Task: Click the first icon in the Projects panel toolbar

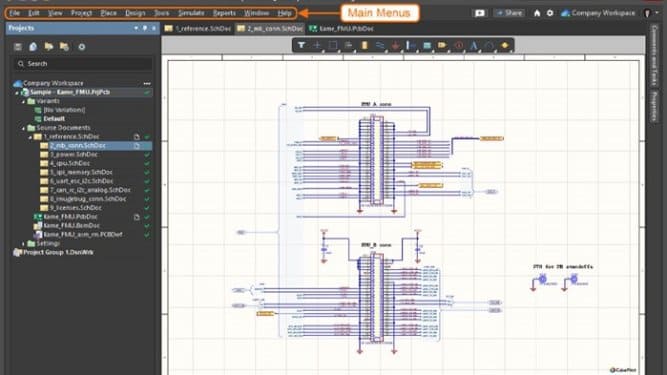Action: (18, 47)
